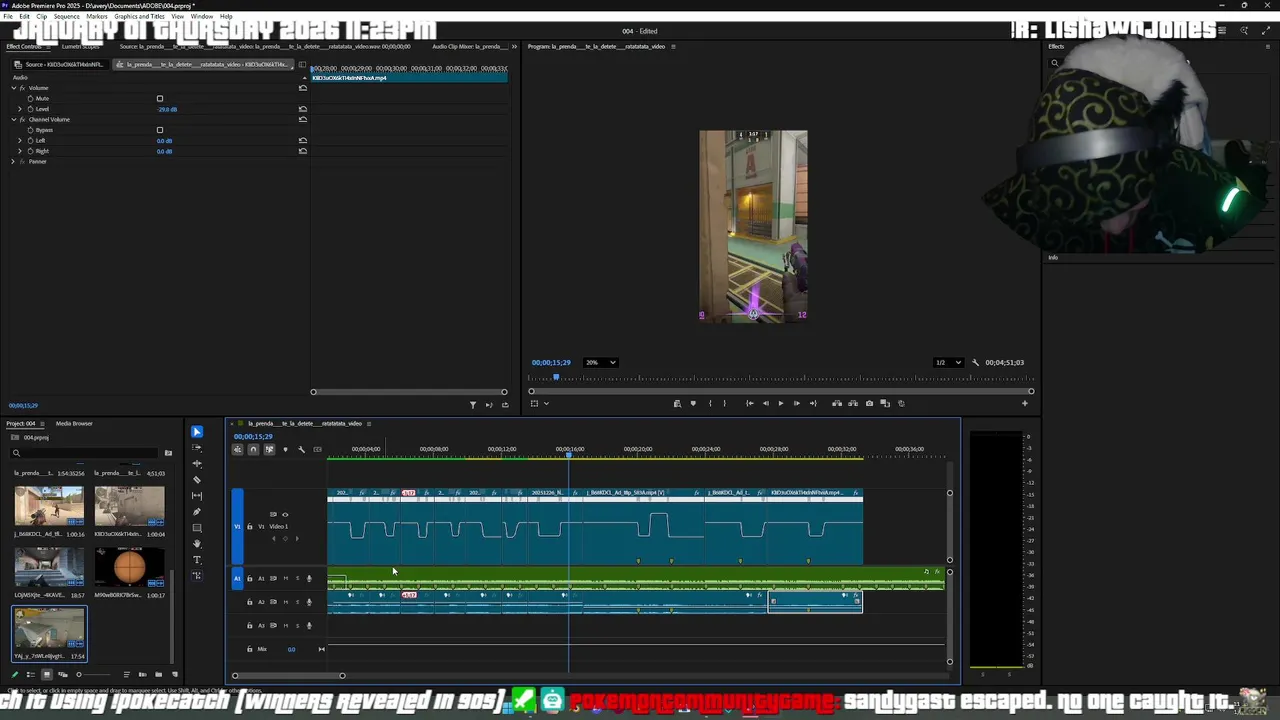Image resolution: width=1280 pixels, height=720 pixels.
Task: Step forward one frame in Program monitor
Action: 796,403
